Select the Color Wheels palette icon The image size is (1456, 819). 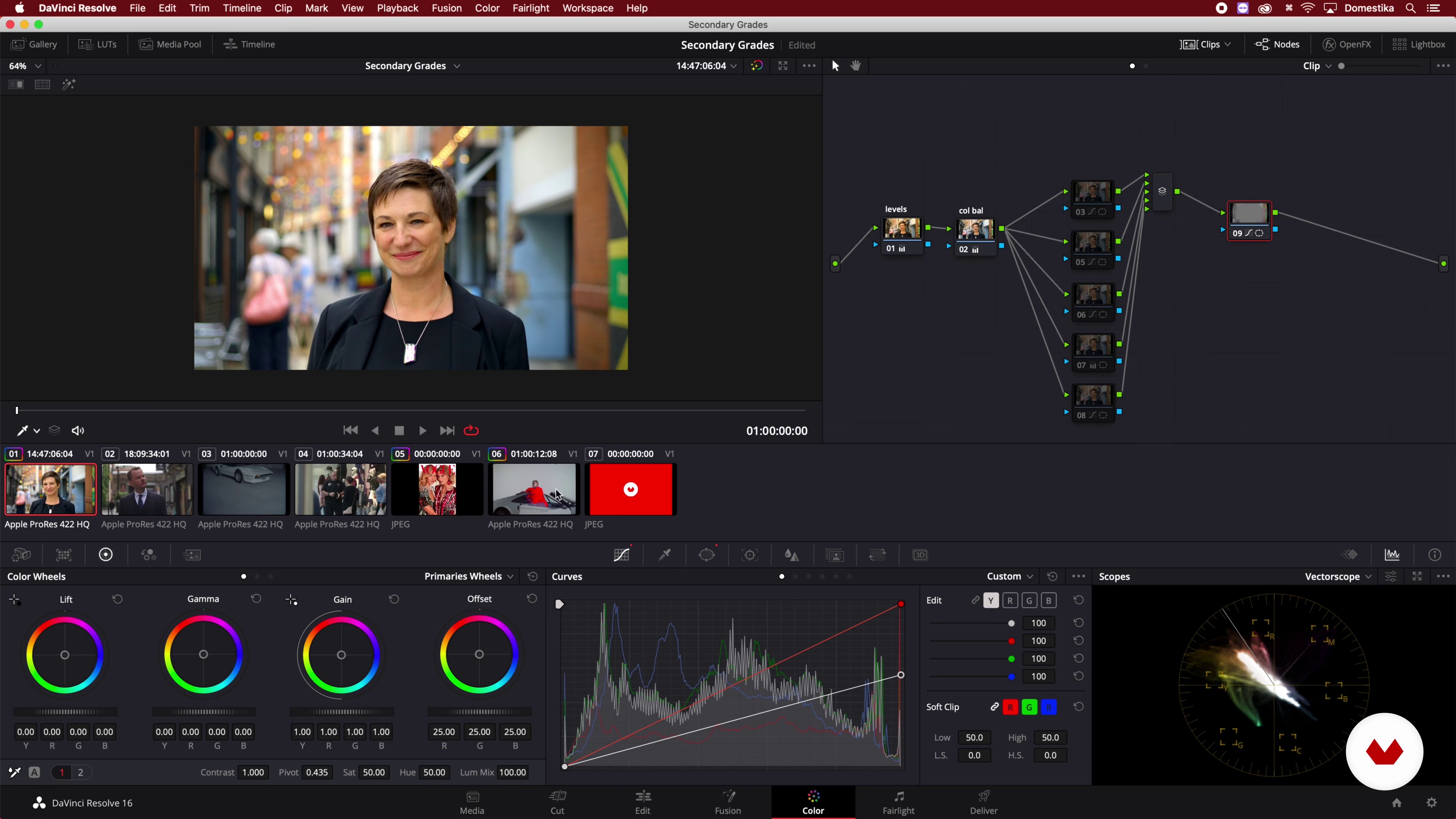pyautogui.click(x=106, y=555)
